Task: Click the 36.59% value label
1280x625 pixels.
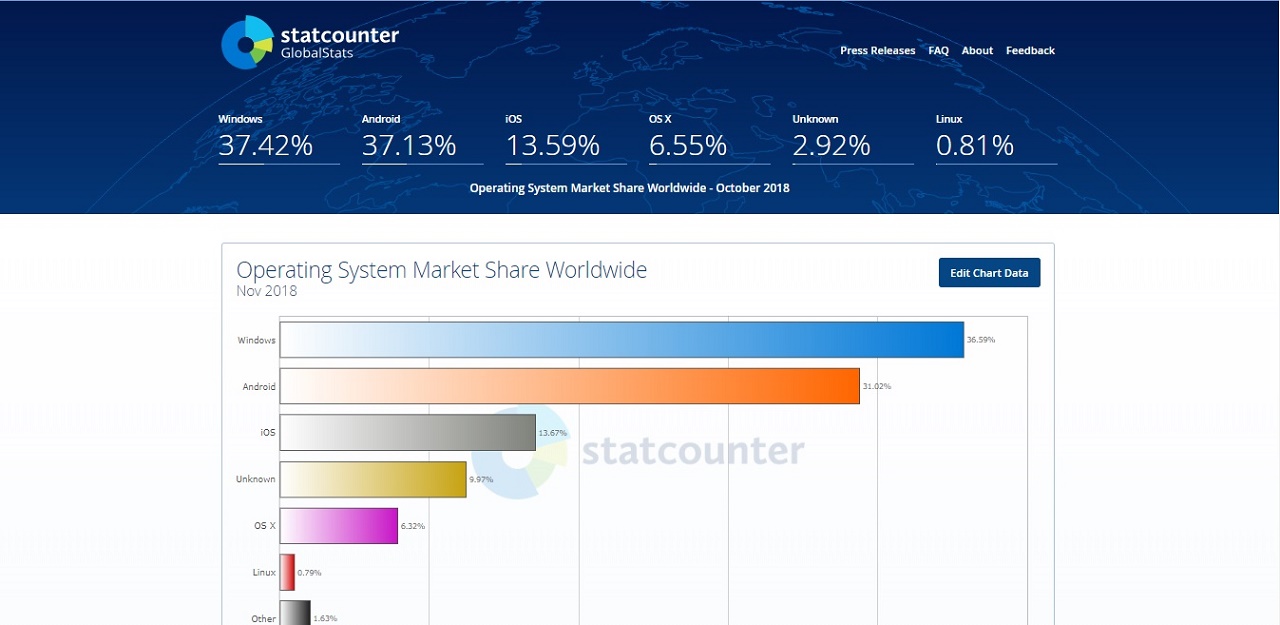Action: point(981,340)
